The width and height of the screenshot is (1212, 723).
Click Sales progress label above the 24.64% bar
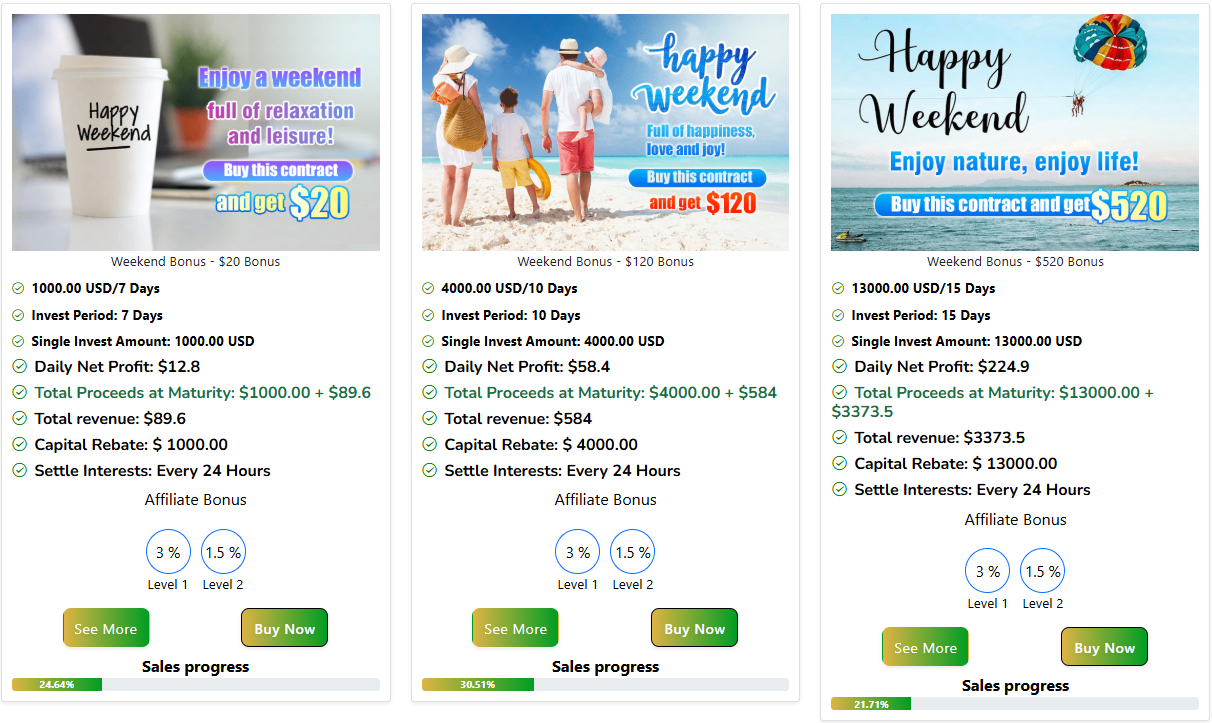pos(196,667)
